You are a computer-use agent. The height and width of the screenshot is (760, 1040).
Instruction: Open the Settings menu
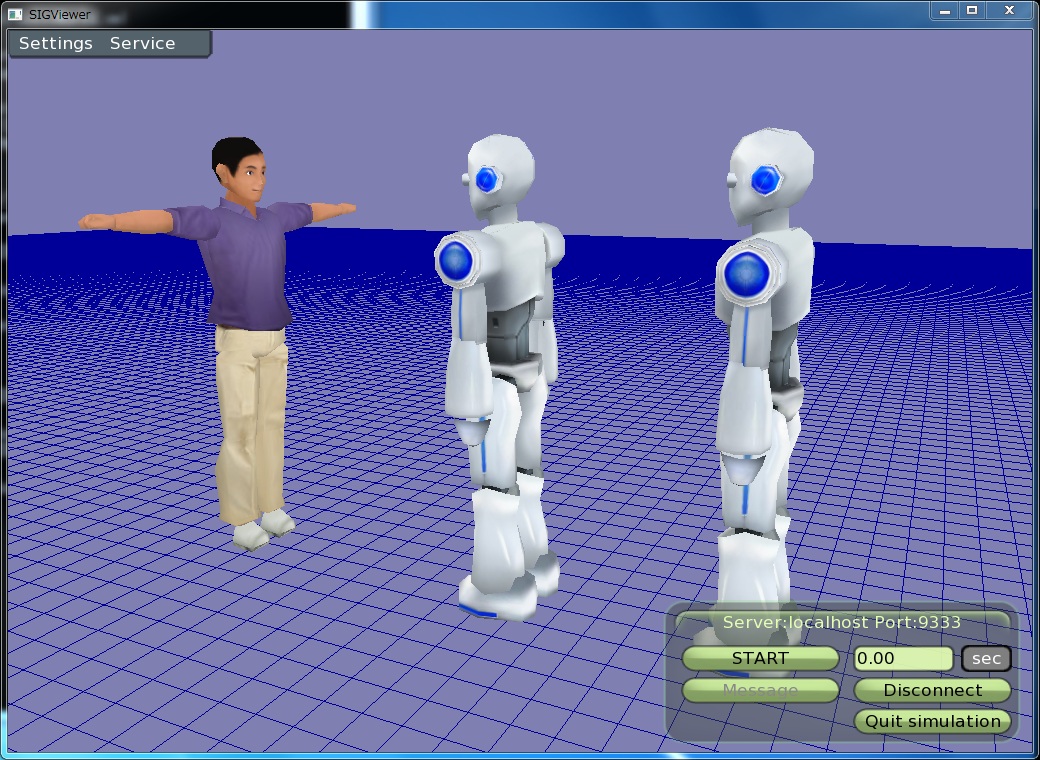click(56, 44)
